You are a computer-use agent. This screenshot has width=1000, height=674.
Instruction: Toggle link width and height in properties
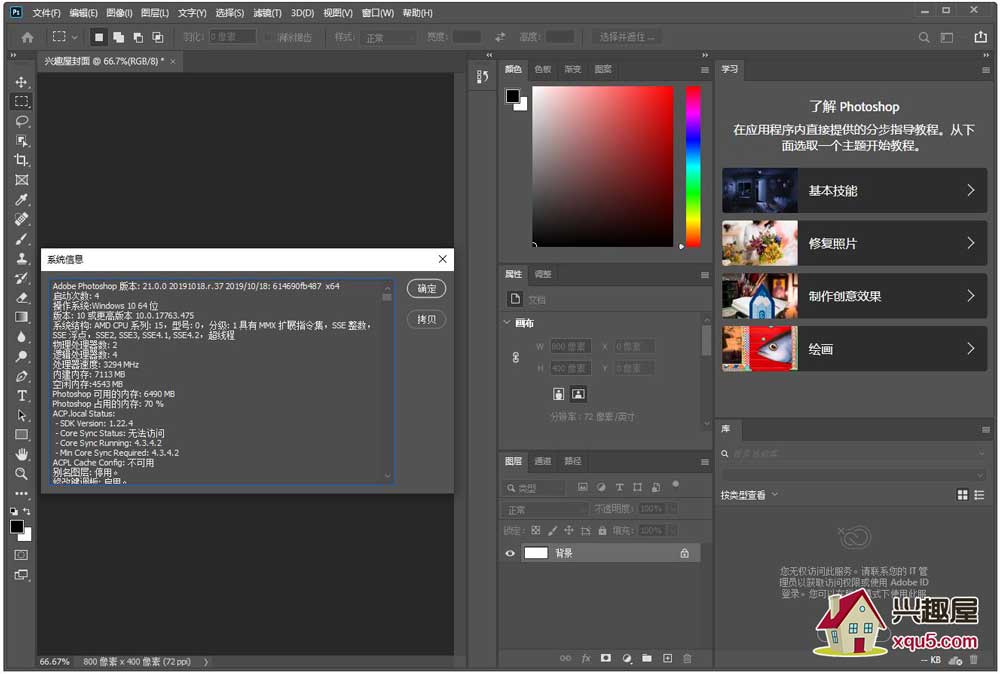[x=515, y=358]
